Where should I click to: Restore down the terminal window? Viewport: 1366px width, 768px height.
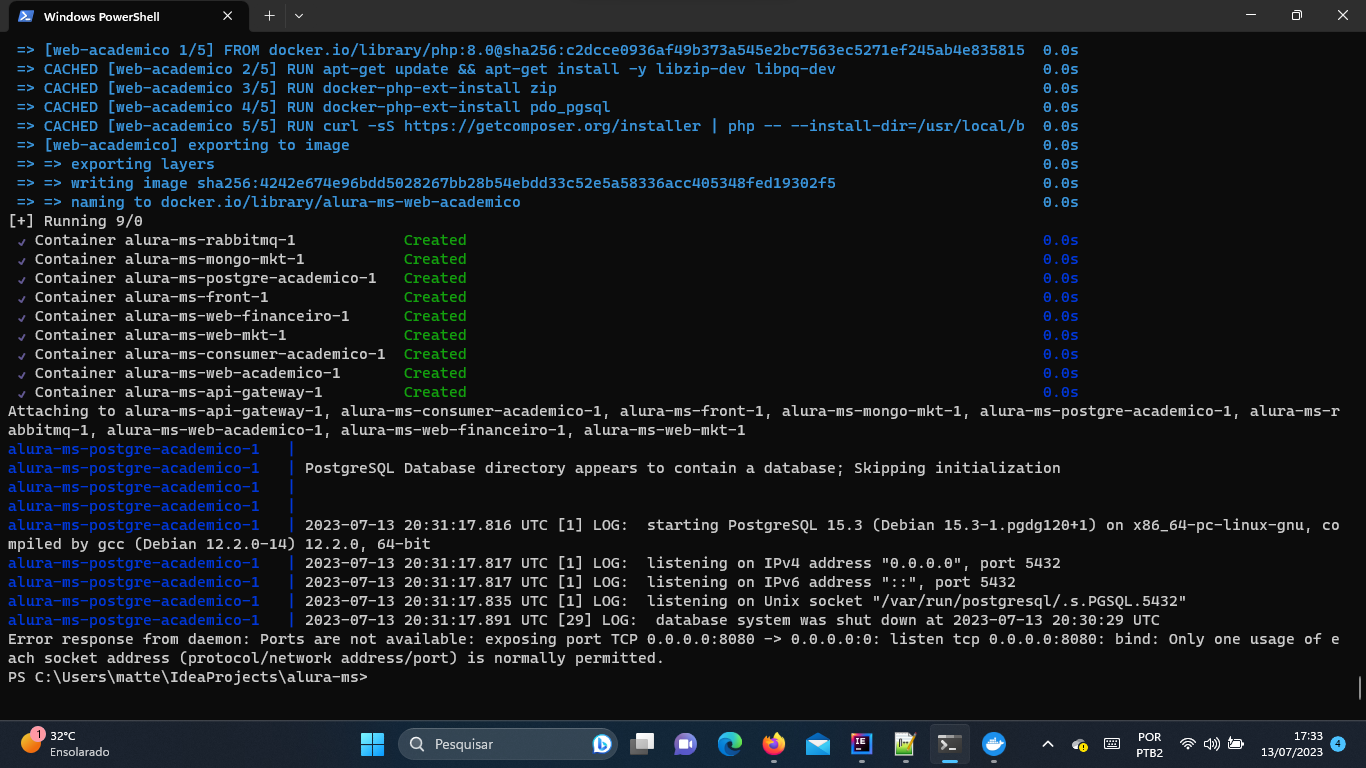pyautogui.click(x=1297, y=15)
